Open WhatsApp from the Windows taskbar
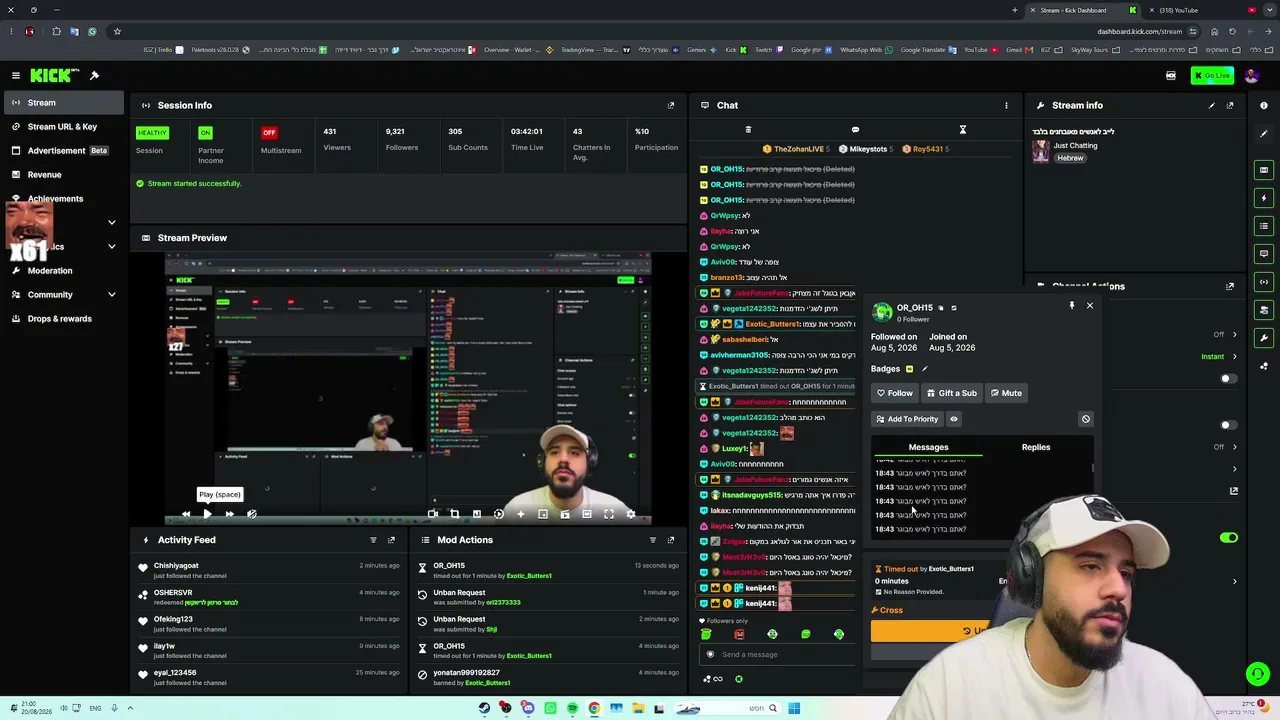Screen dimensions: 1280x720 (x=550, y=708)
